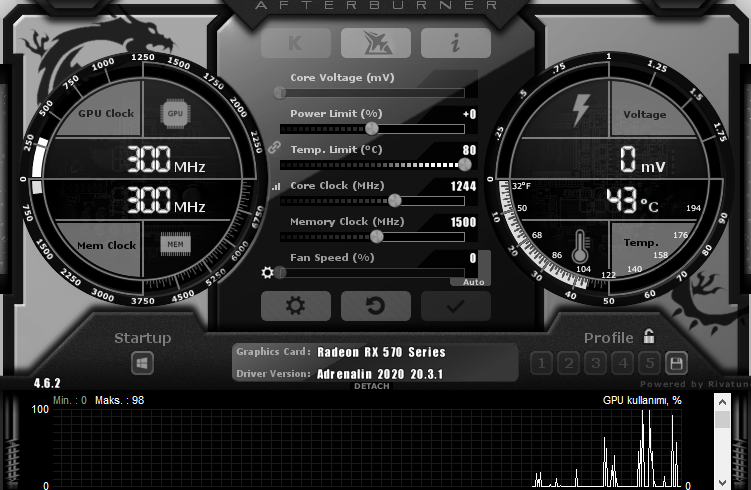
Task: Click the Maks. : 98 readout
Action: tap(119, 400)
